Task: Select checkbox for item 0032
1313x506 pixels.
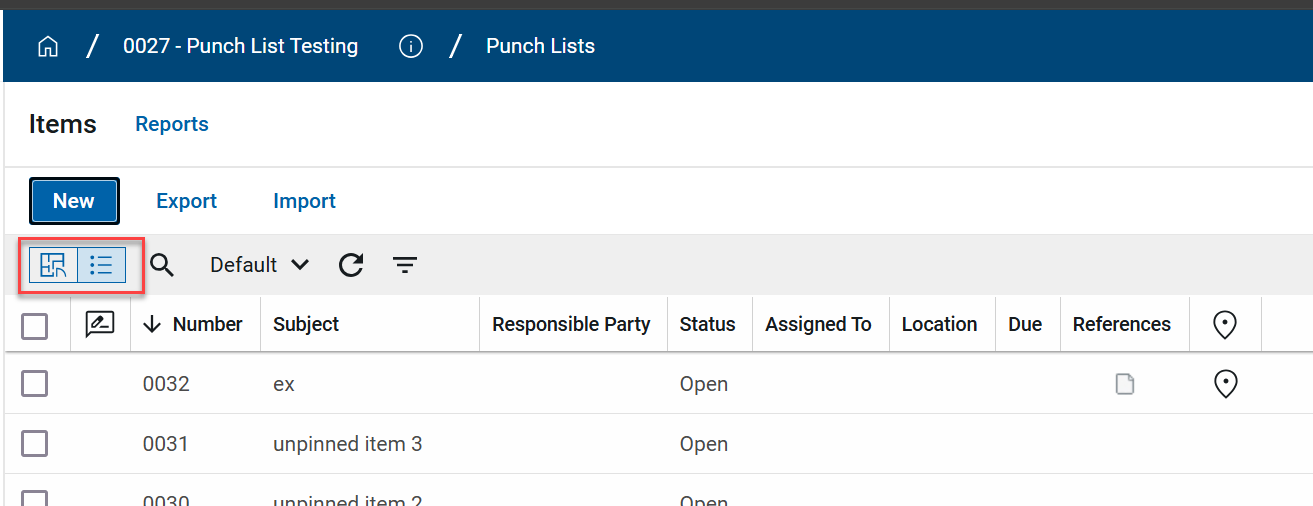Action: (35, 384)
